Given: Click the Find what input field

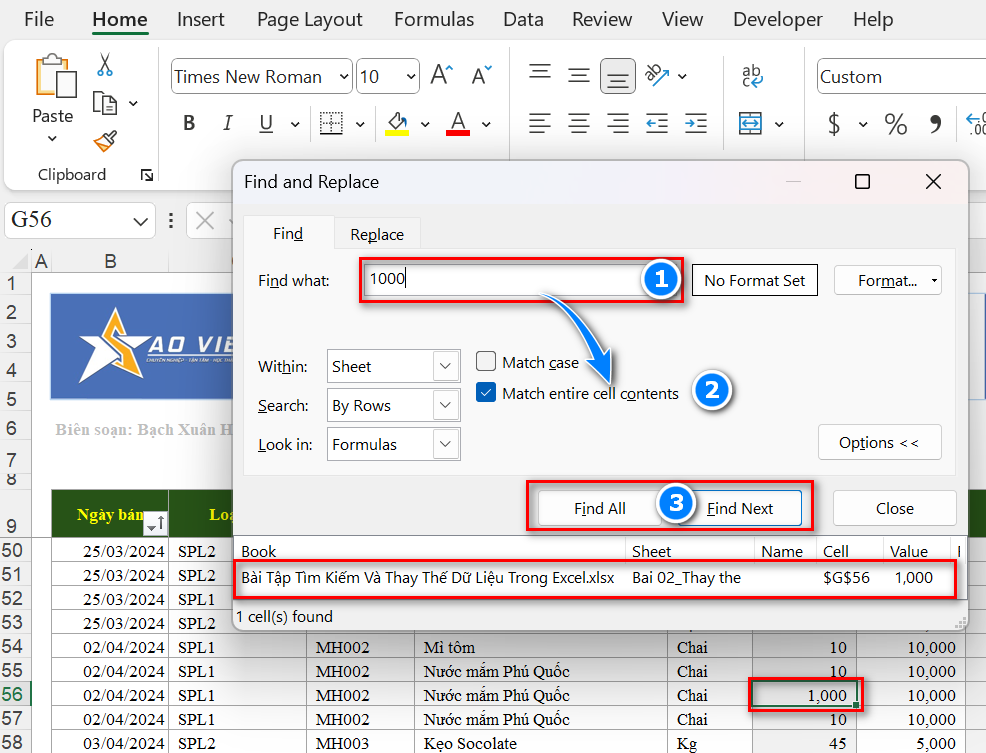Looking at the screenshot, I should pos(500,280).
